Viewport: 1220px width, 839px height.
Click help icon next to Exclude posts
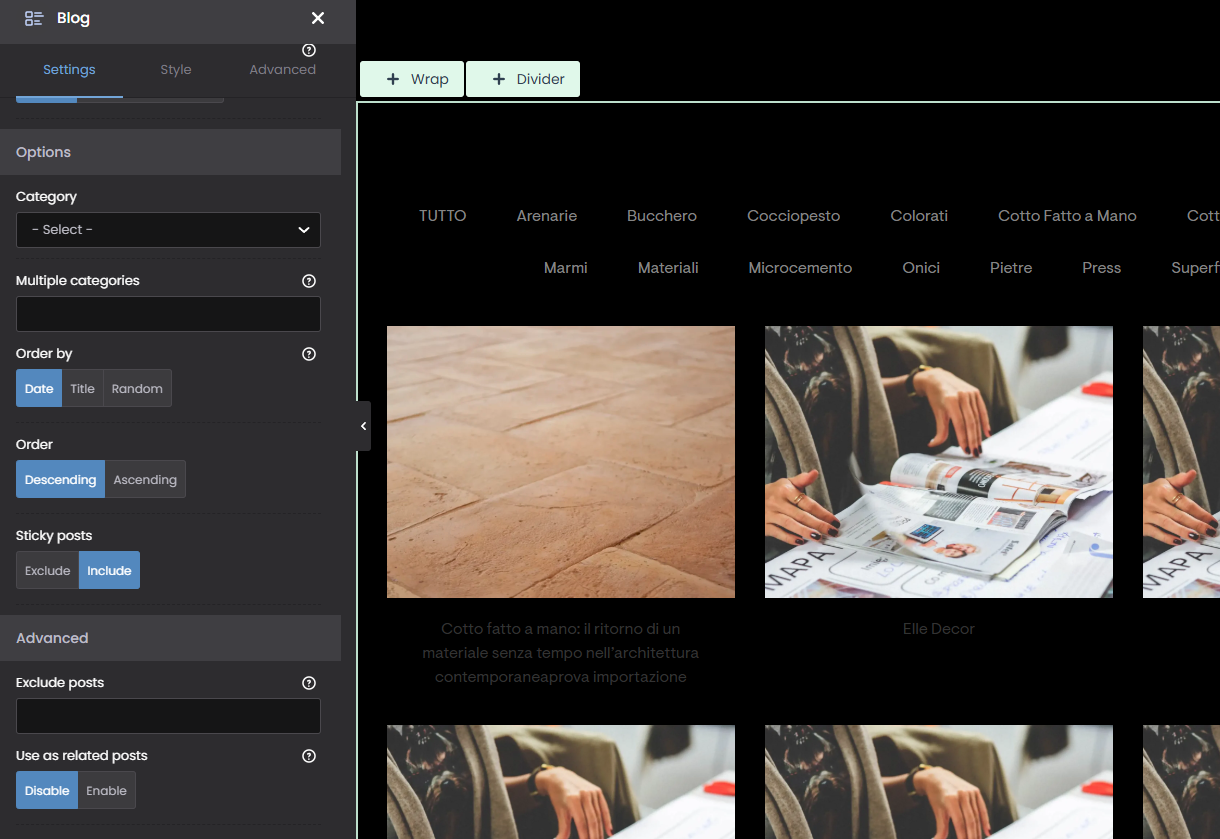pyautogui.click(x=309, y=683)
